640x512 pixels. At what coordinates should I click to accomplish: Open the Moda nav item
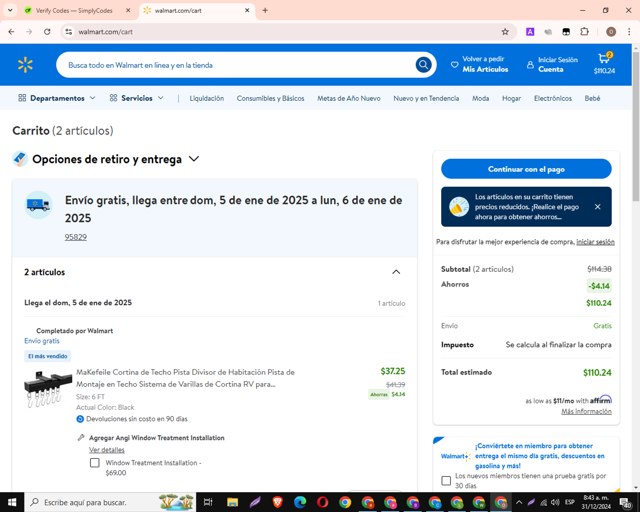point(480,98)
